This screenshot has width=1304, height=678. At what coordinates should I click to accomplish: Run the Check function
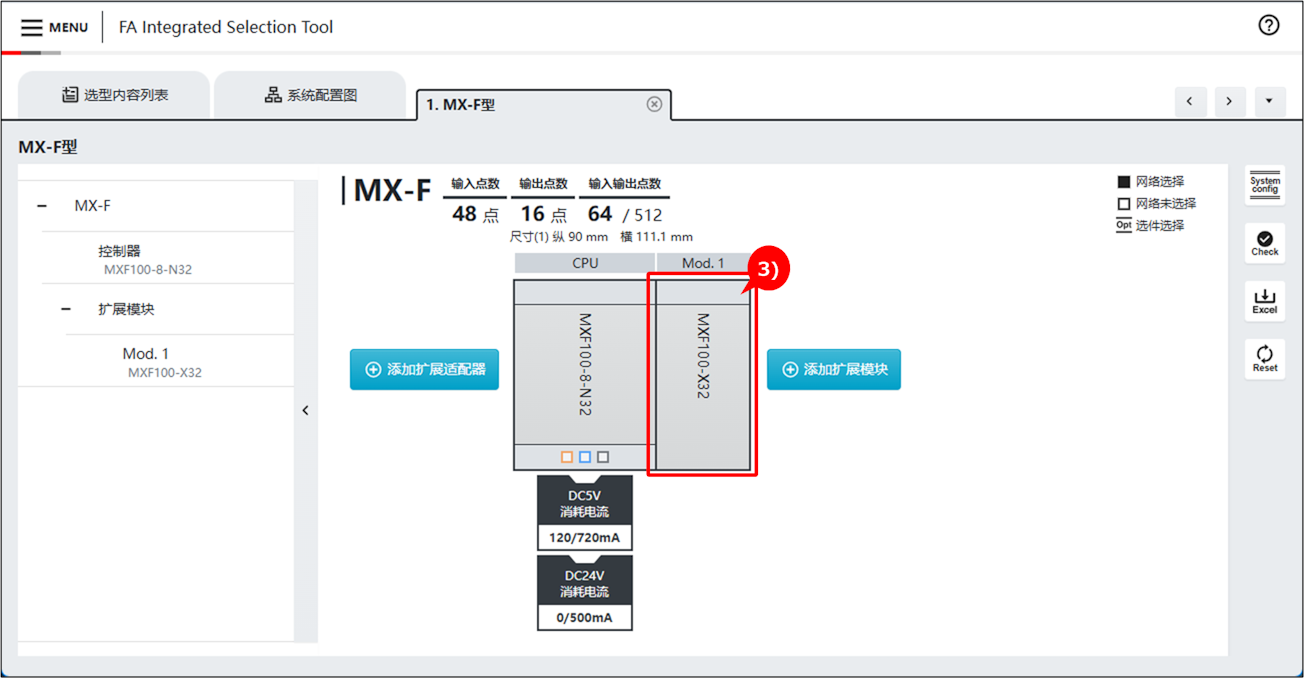(x=1264, y=243)
